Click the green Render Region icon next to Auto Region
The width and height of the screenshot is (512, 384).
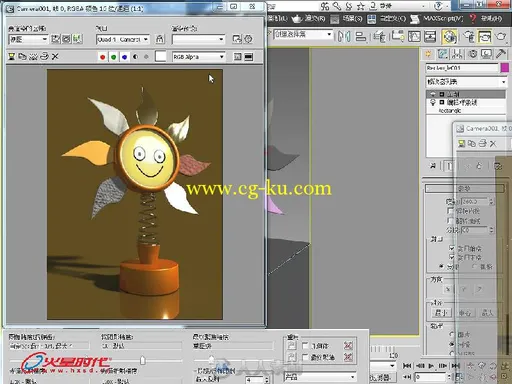77,39
